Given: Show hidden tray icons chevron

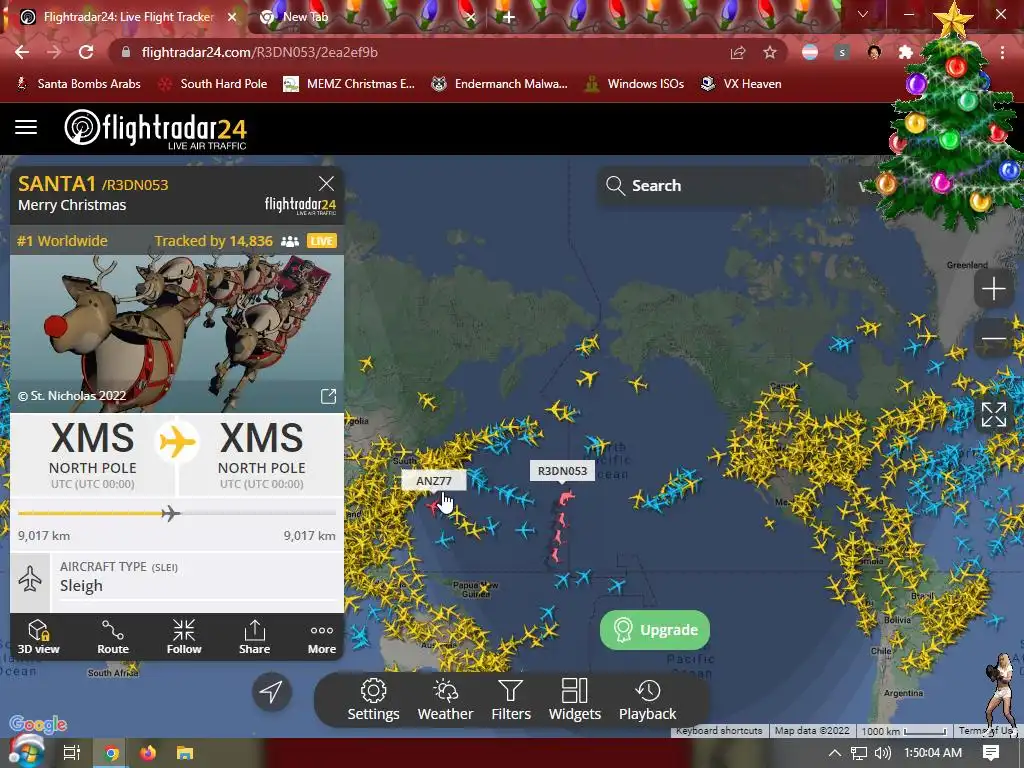Looking at the screenshot, I should click(835, 753).
